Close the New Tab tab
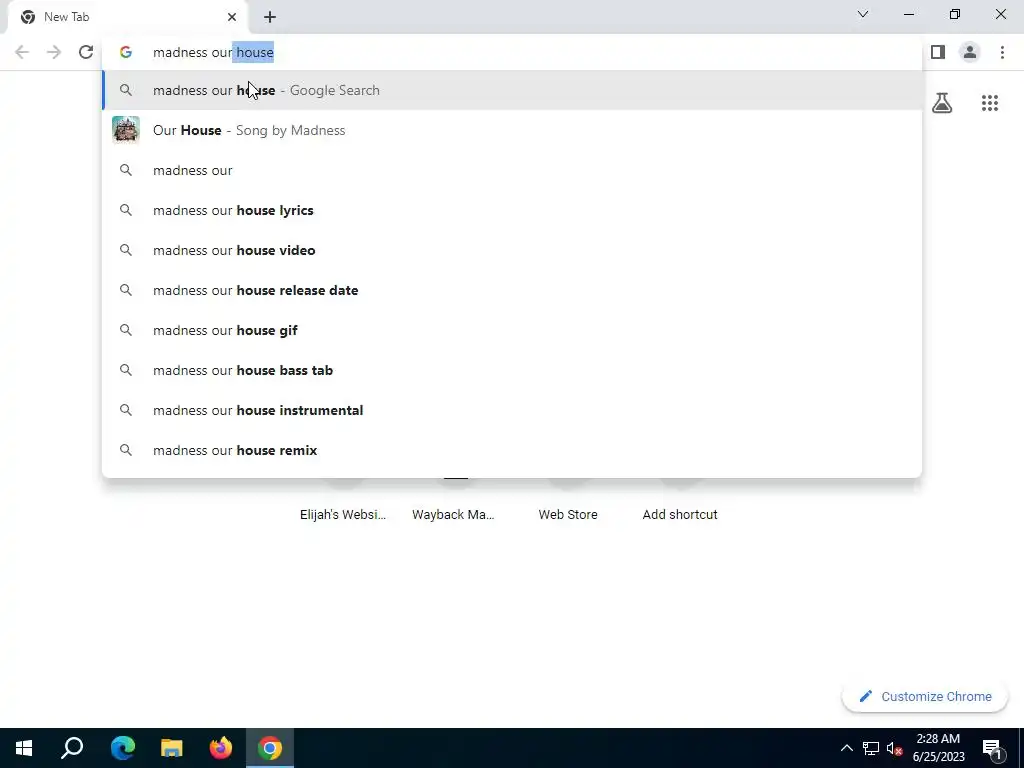Screen dimensions: 1024x768 tap(232, 17)
